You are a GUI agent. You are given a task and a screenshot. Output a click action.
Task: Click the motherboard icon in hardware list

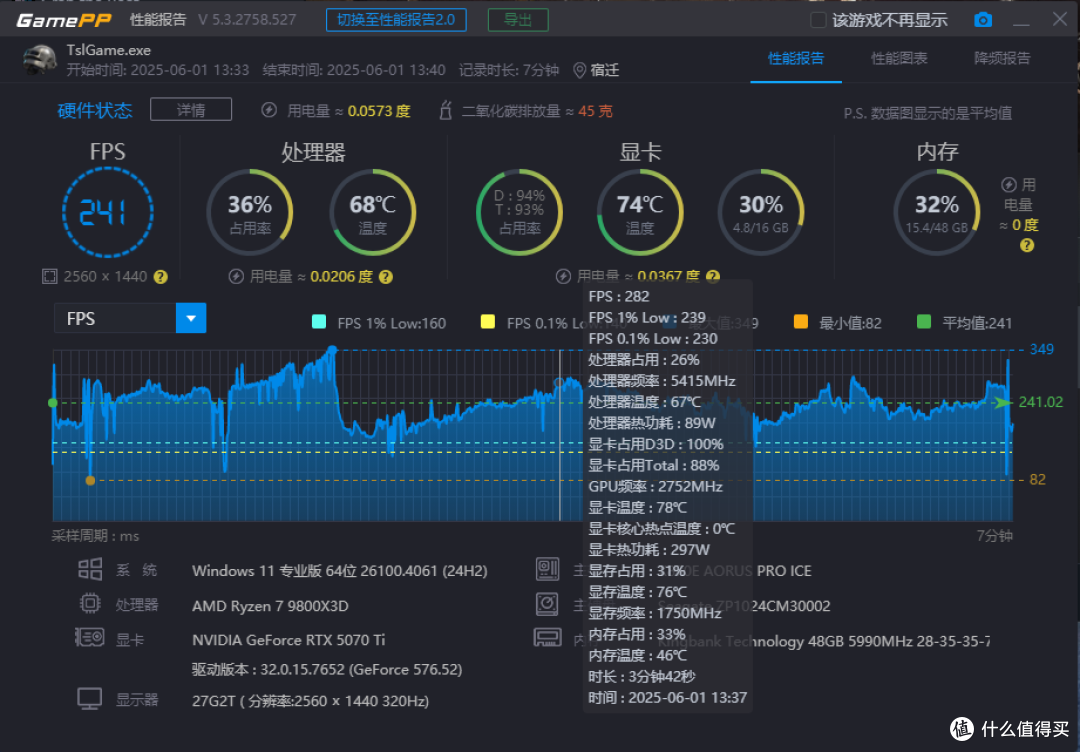(548, 569)
